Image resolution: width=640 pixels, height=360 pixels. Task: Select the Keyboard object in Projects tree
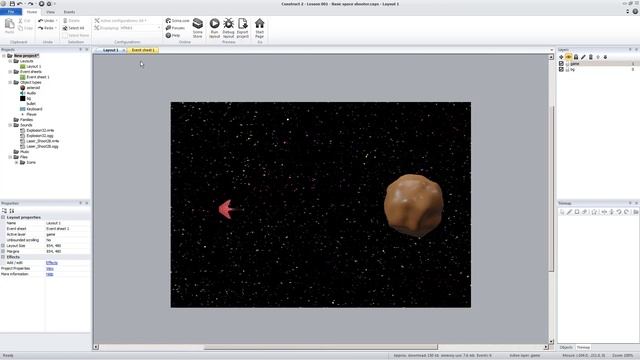(x=34, y=109)
